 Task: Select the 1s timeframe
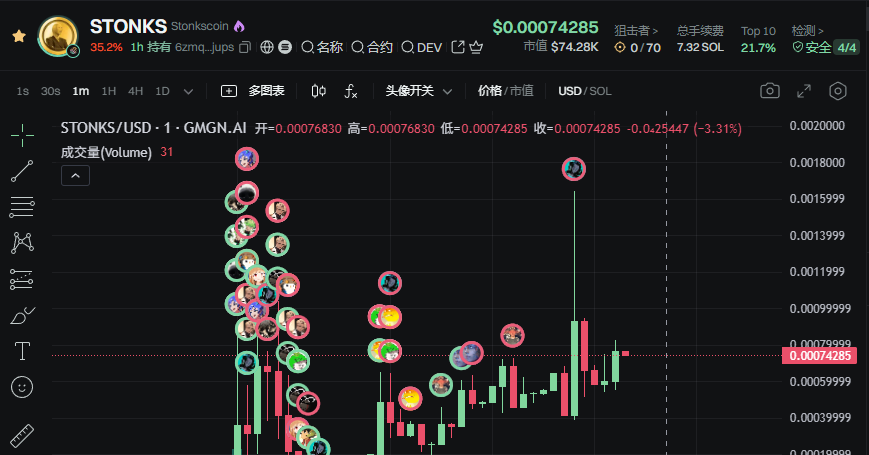pos(23,91)
